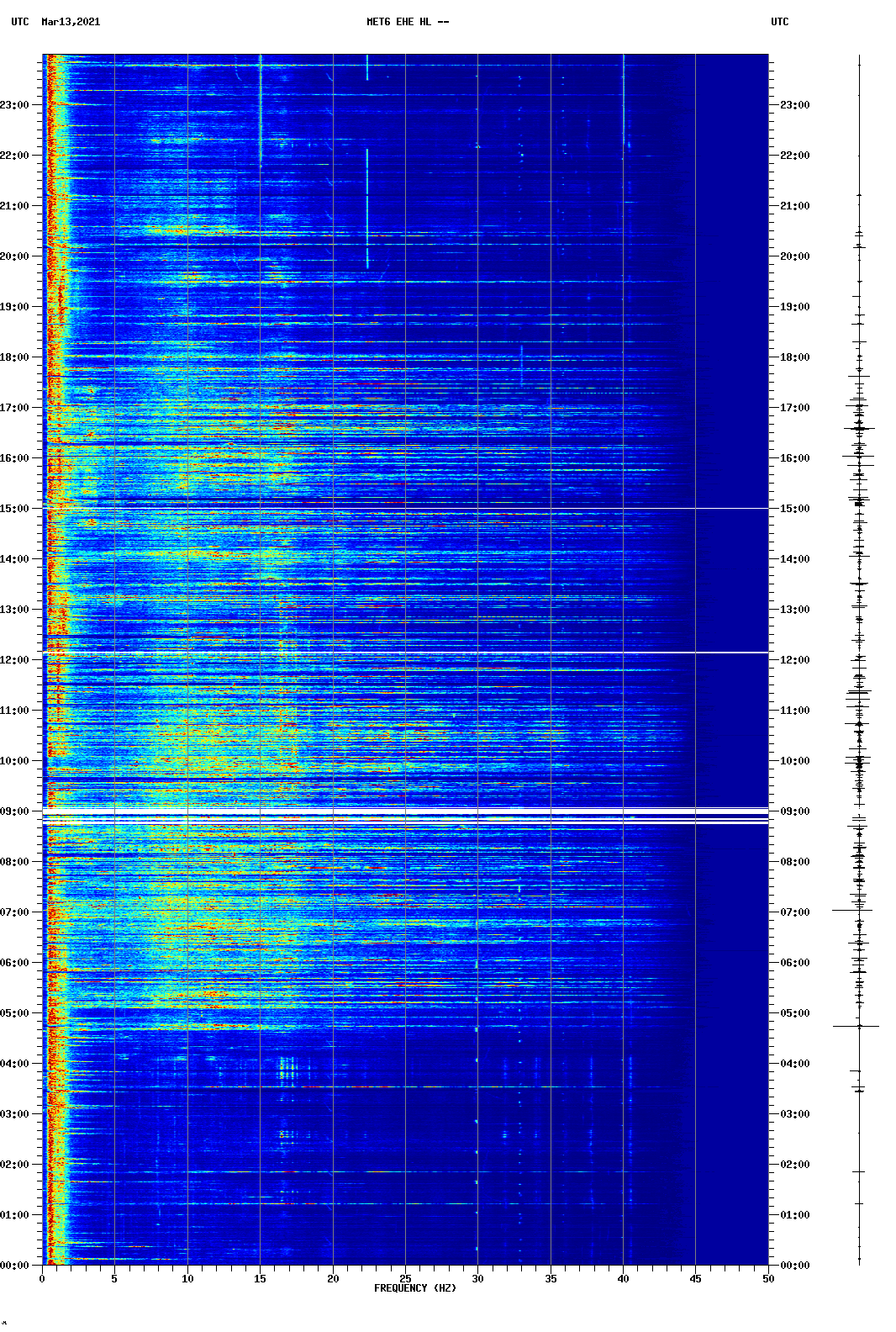The height and width of the screenshot is (1332, 896).
Task: Click the 20 Hz frequency tick label
Action: tap(333, 1279)
